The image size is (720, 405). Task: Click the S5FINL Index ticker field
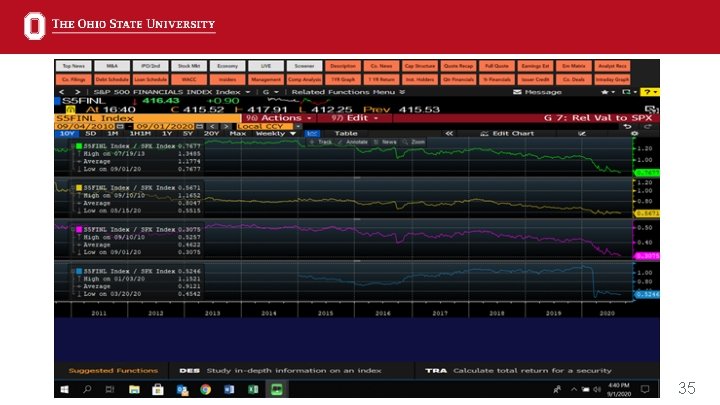coord(147,118)
